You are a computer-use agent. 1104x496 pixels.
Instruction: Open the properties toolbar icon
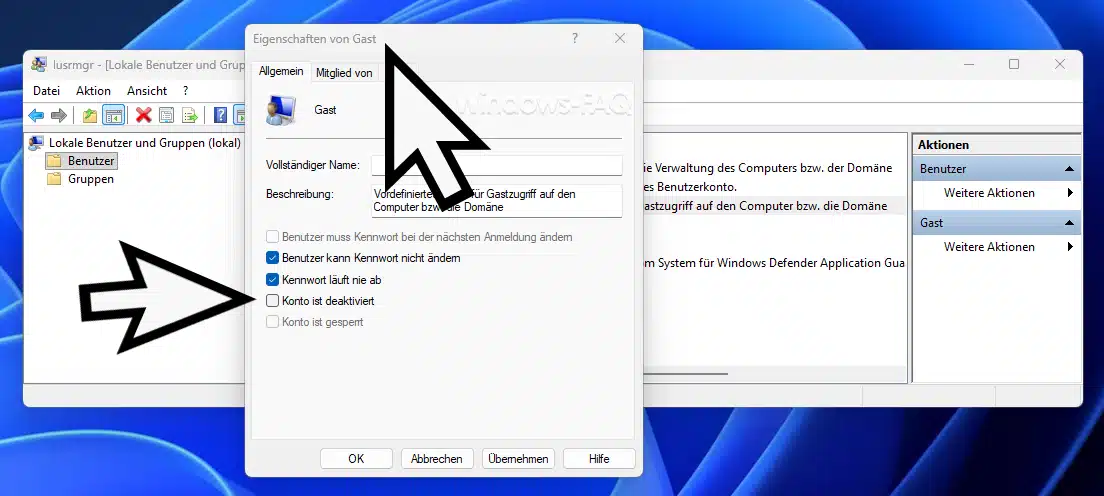[166, 115]
